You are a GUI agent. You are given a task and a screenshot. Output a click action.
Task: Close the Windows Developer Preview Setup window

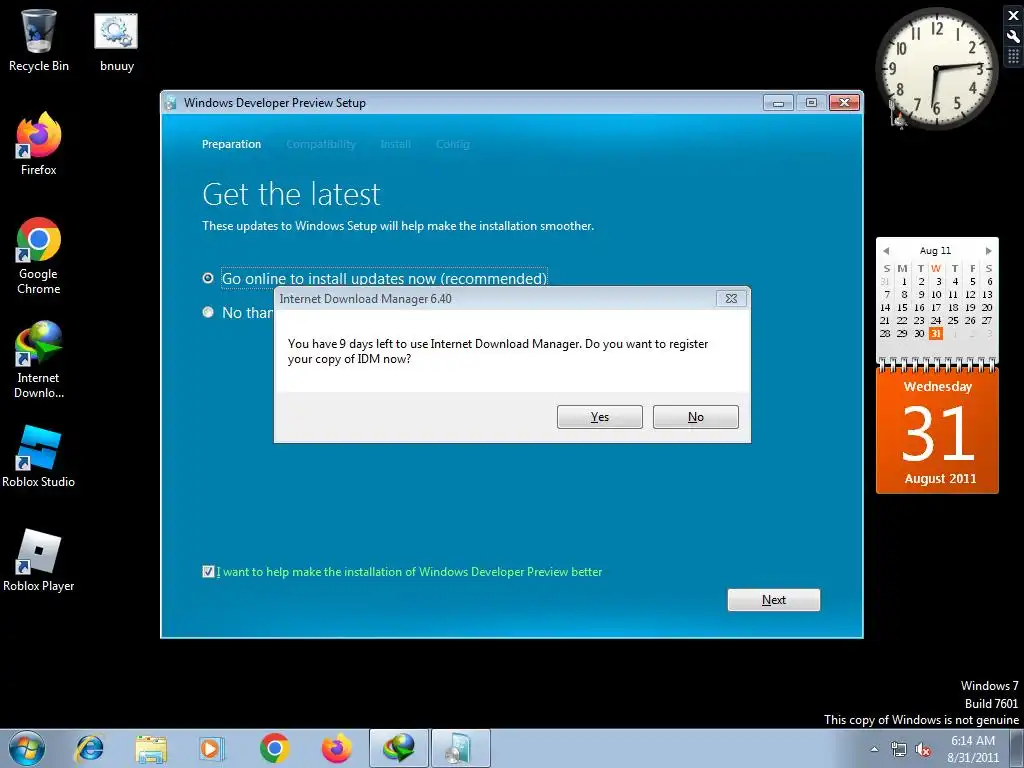tap(844, 103)
